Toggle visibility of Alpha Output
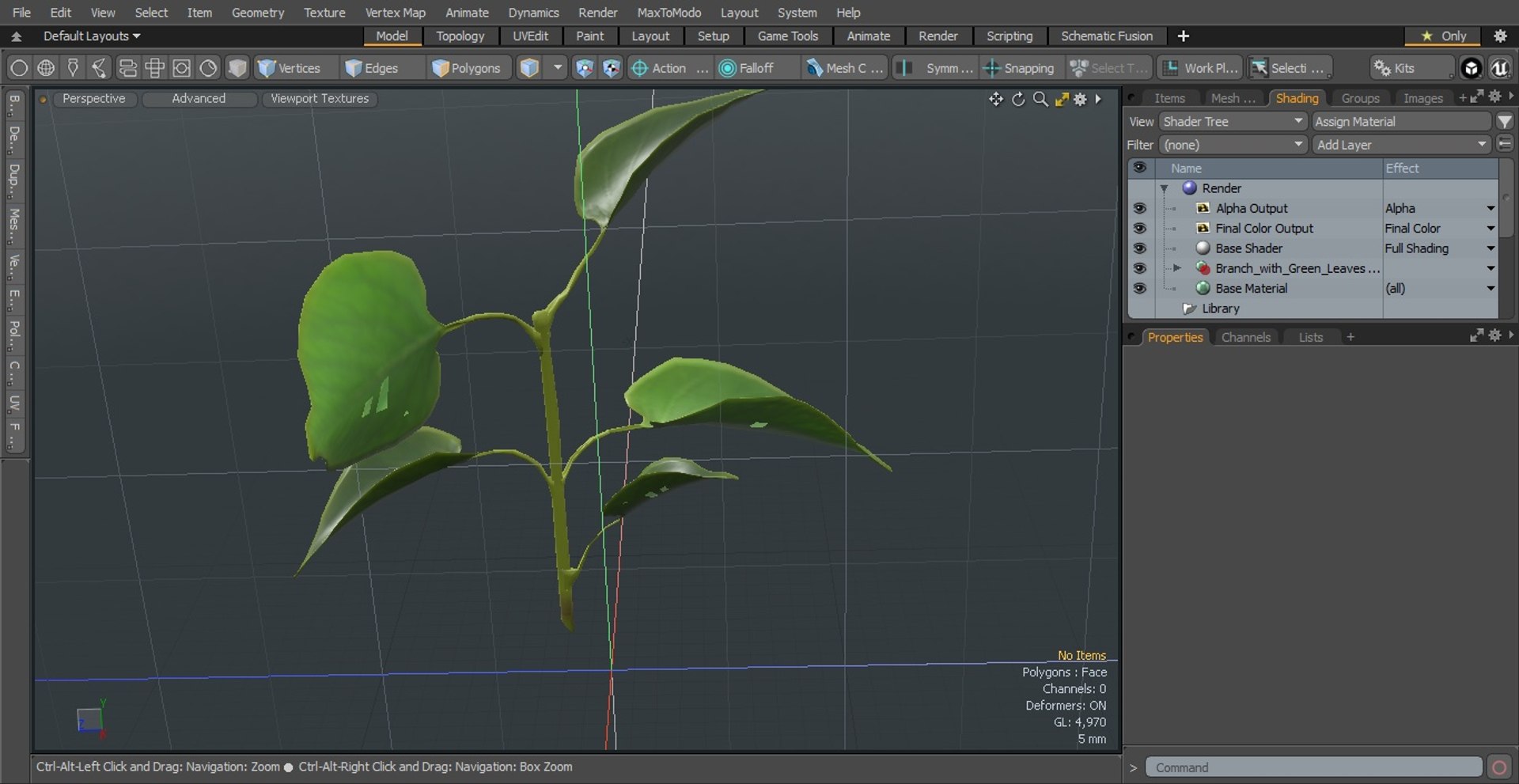The image size is (1519, 784). (x=1139, y=208)
